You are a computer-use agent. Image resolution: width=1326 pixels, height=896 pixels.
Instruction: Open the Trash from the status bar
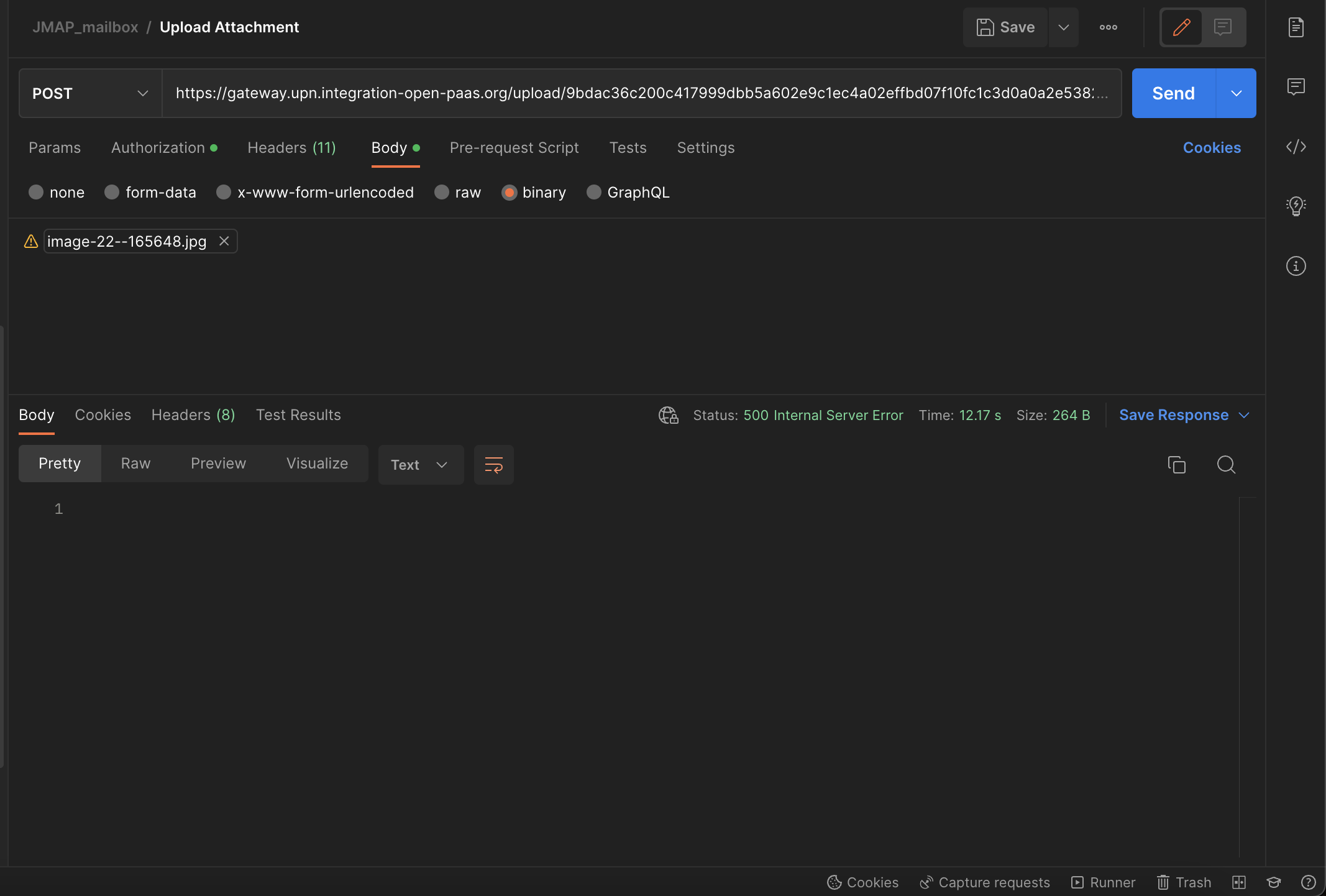pos(1184,882)
